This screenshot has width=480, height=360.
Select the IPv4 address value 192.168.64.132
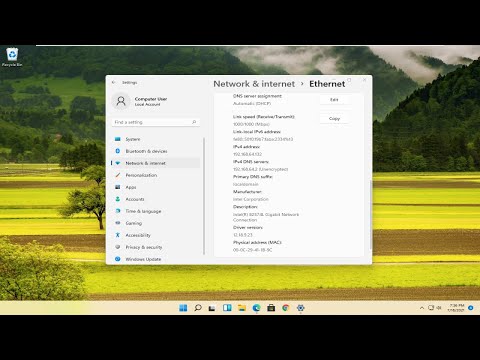coord(247,154)
